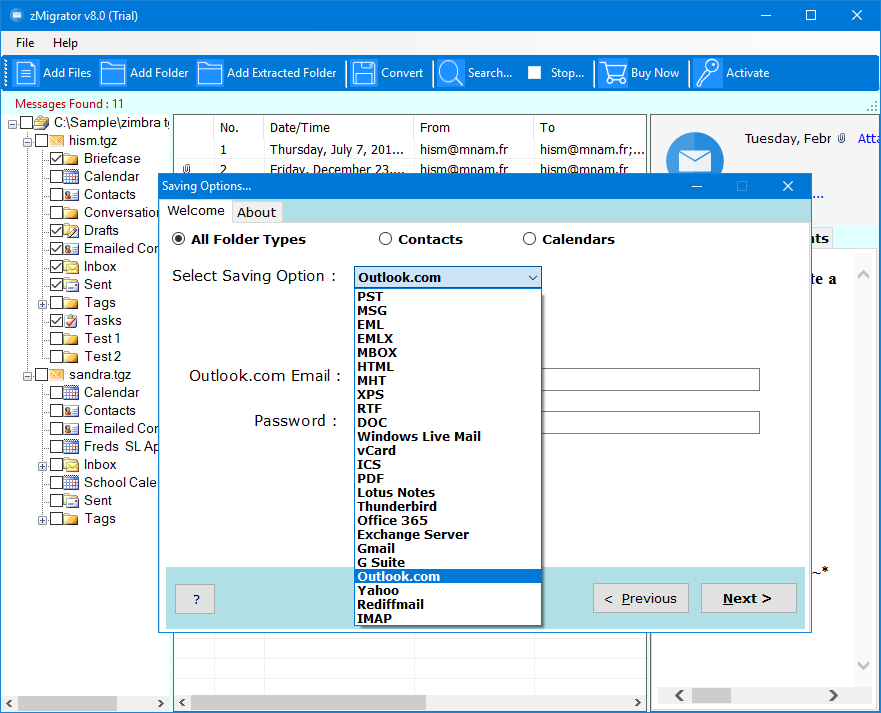The height and width of the screenshot is (713, 881).
Task: Click the Contacts card icon under hism.tgz
Action: tap(71, 194)
